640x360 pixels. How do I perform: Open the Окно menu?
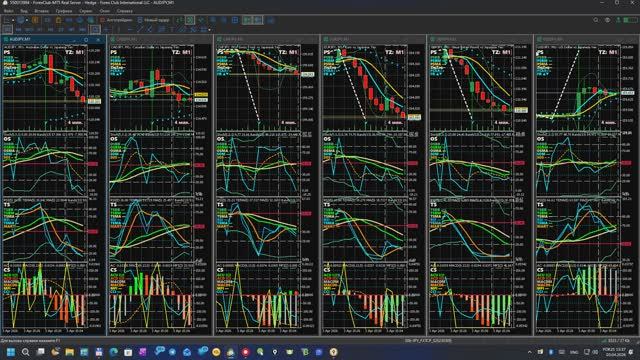coord(104,11)
